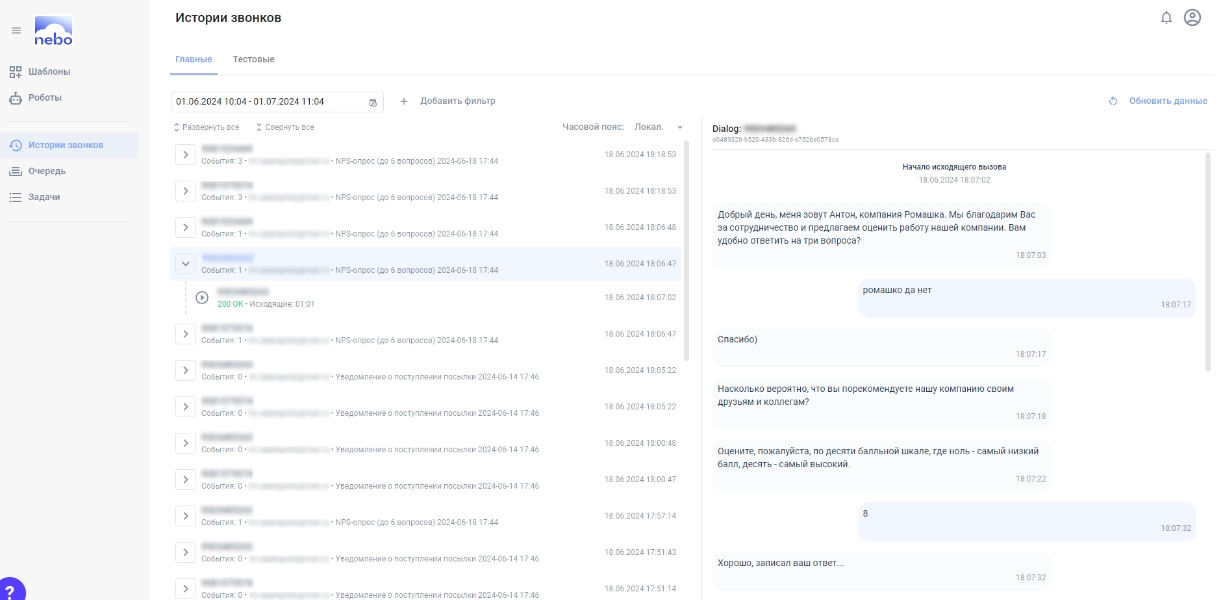Viewport: 1221px width, 600px height.
Task: Click '200 OK' status text
Action: [230, 304]
